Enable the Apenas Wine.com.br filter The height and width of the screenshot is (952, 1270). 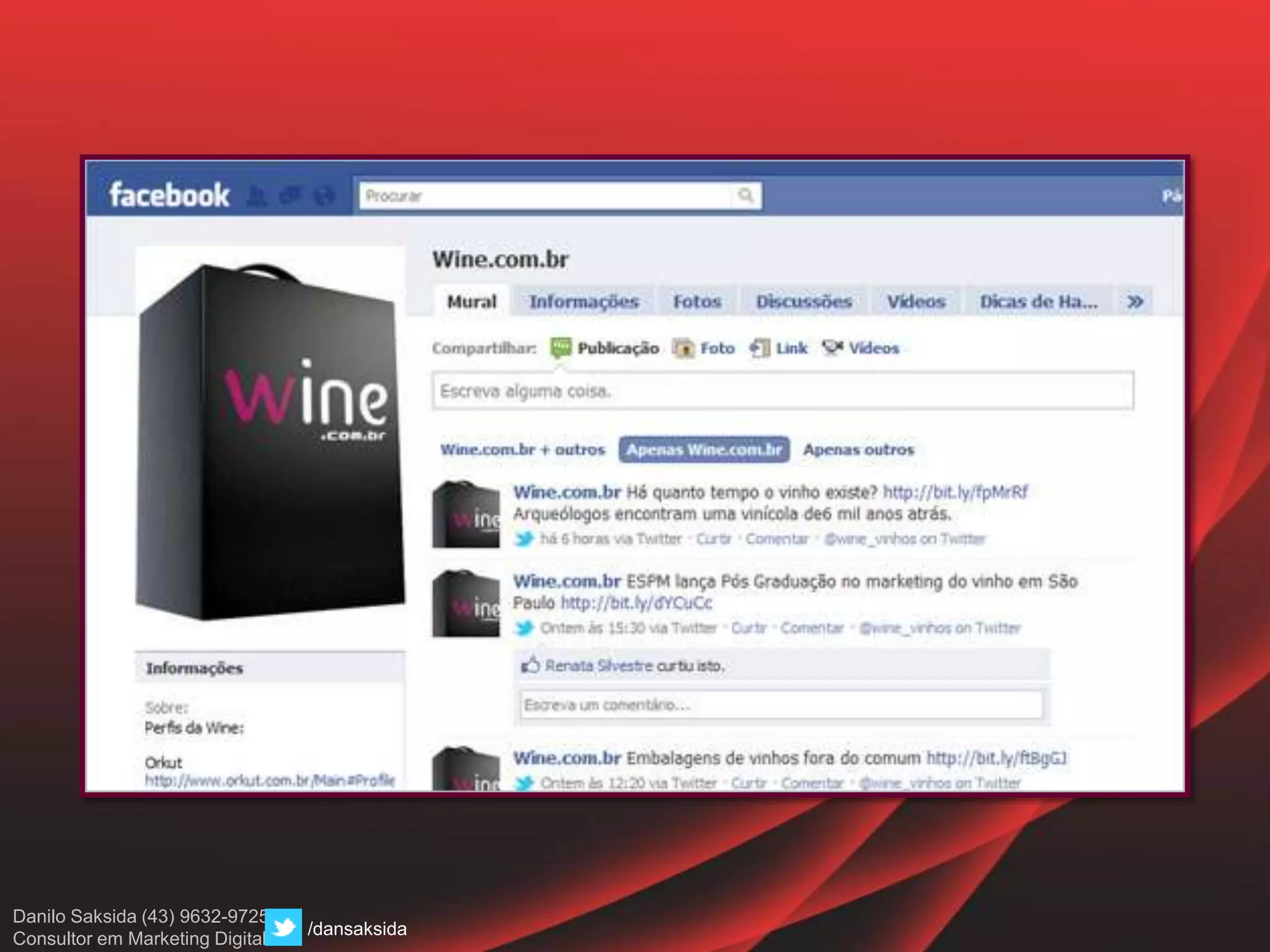click(x=704, y=449)
